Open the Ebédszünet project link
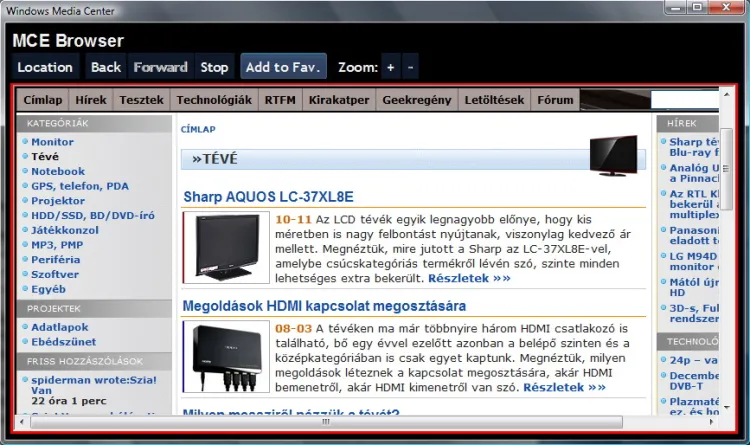The width and height of the screenshot is (750, 445). coord(64,342)
